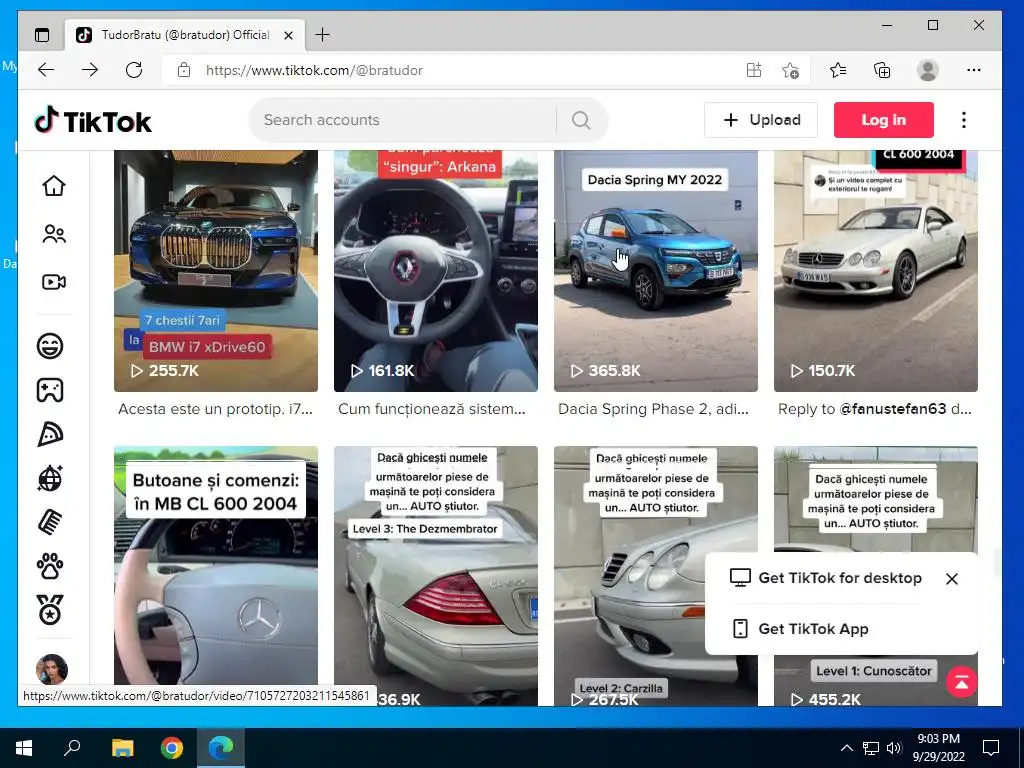The height and width of the screenshot is (768, 1024).
Task: Select the gaming controller category icon
Action: coord(50,390)
